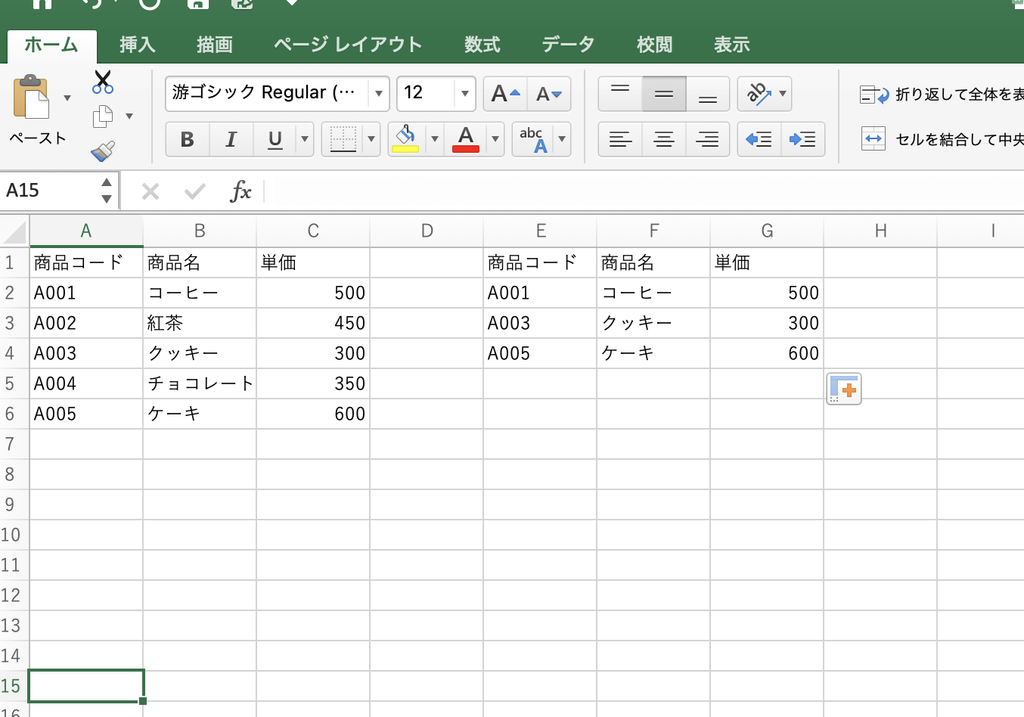The width and height of the screenshot is (1024, 717).
Task: Open the paste options smart tag icon
Action: (x=844, y=389)
